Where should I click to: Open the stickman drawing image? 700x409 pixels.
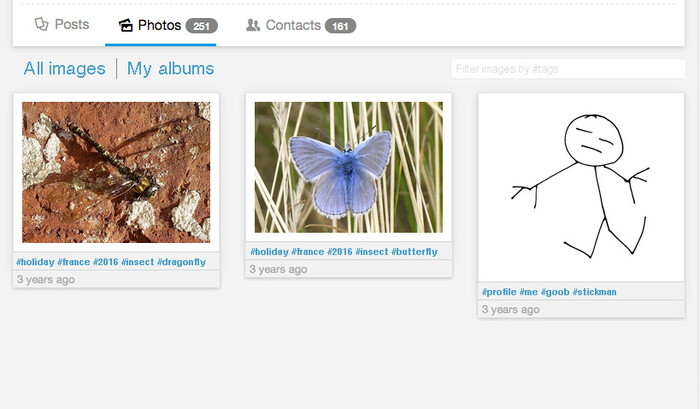[581, 187]
